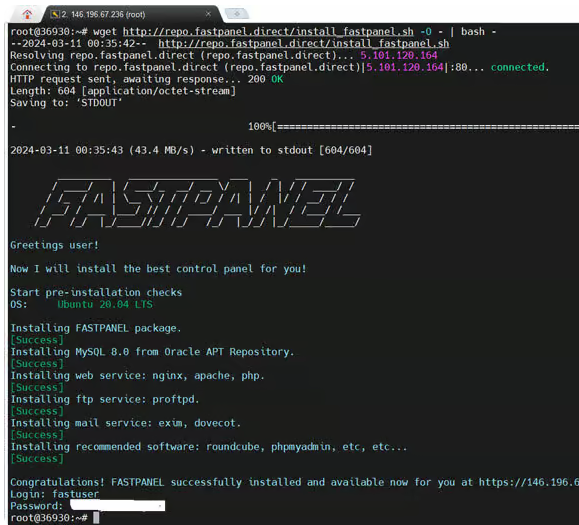Click the fastuser login name
Viewport: 579px width, 525px height.
(x=76, y=494)
